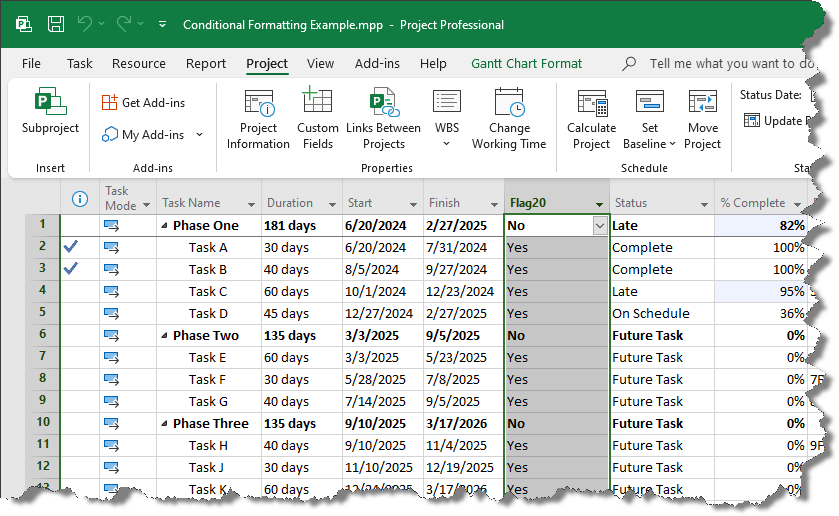Open the Flag20 cell dropdown for Phase One
Image resolution: width=839 pixels, height=516 pixels.
(x=600, y=226)
